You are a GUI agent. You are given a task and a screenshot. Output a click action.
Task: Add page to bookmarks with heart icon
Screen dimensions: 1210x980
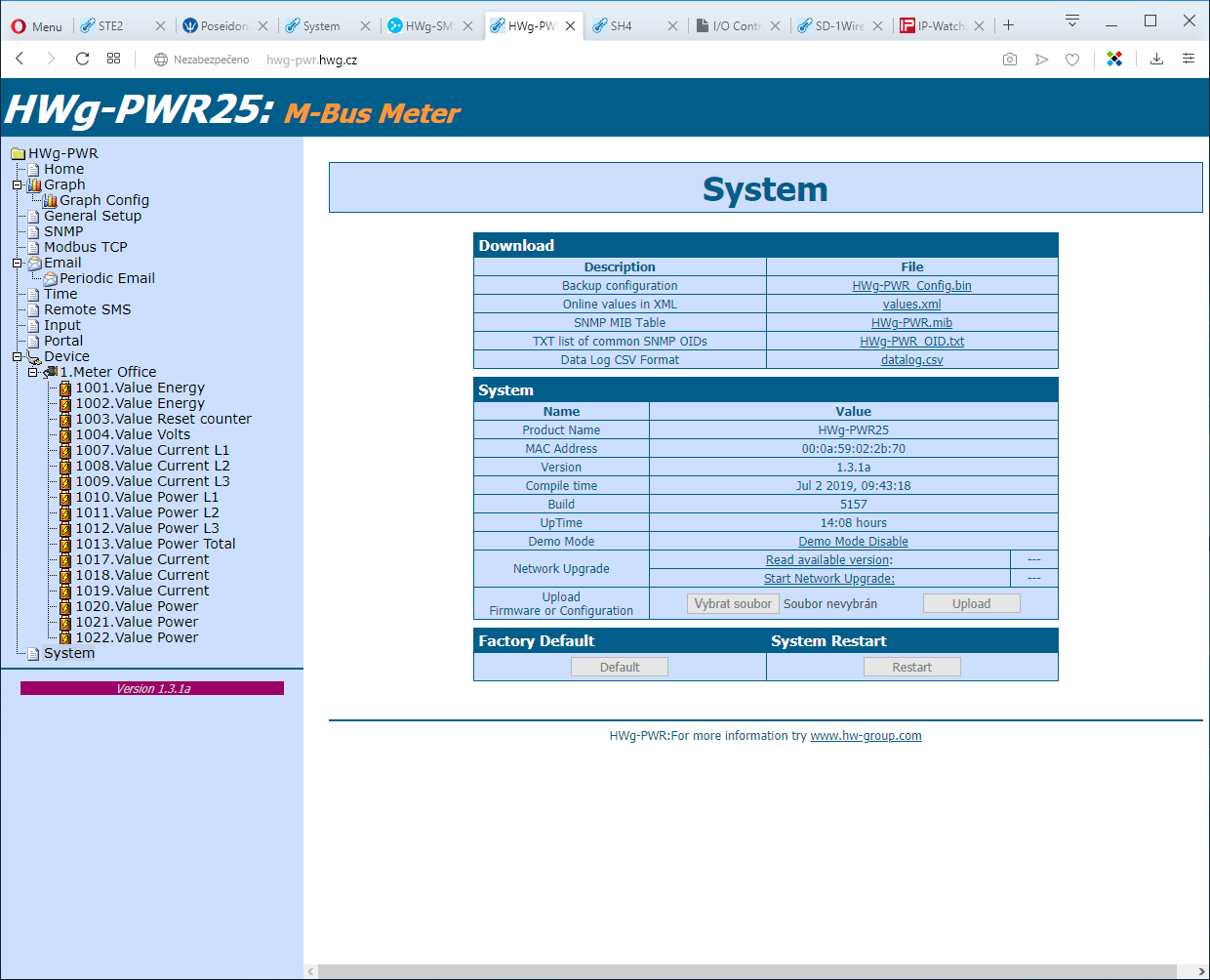(1072, 60)
